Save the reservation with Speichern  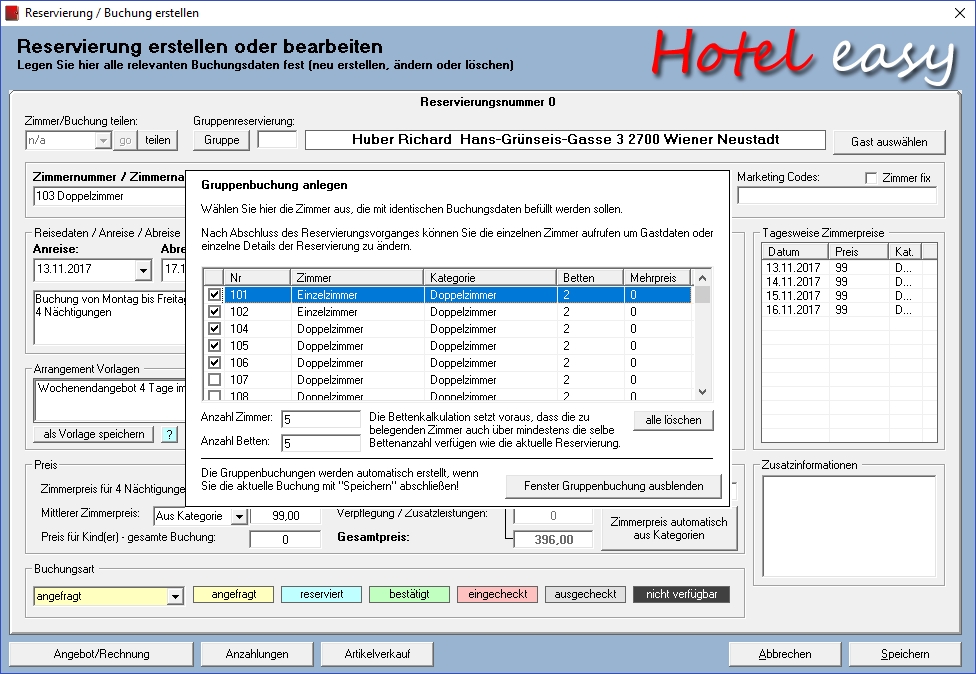click(904, 654)
